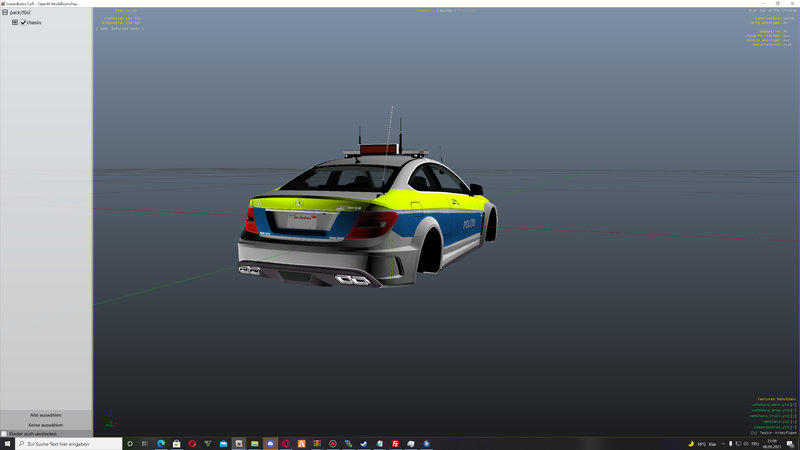The height and width of the screenshot is (450, 800).
Task: Select the chassis tree item label
Action: pyautogui.click(x=34, y=22)
